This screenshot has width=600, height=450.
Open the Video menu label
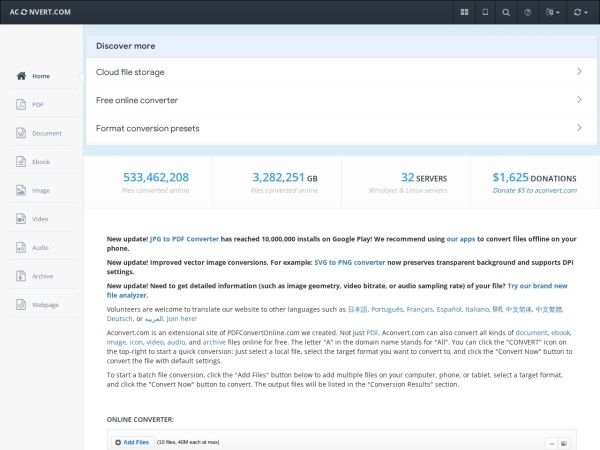point(40,219)
